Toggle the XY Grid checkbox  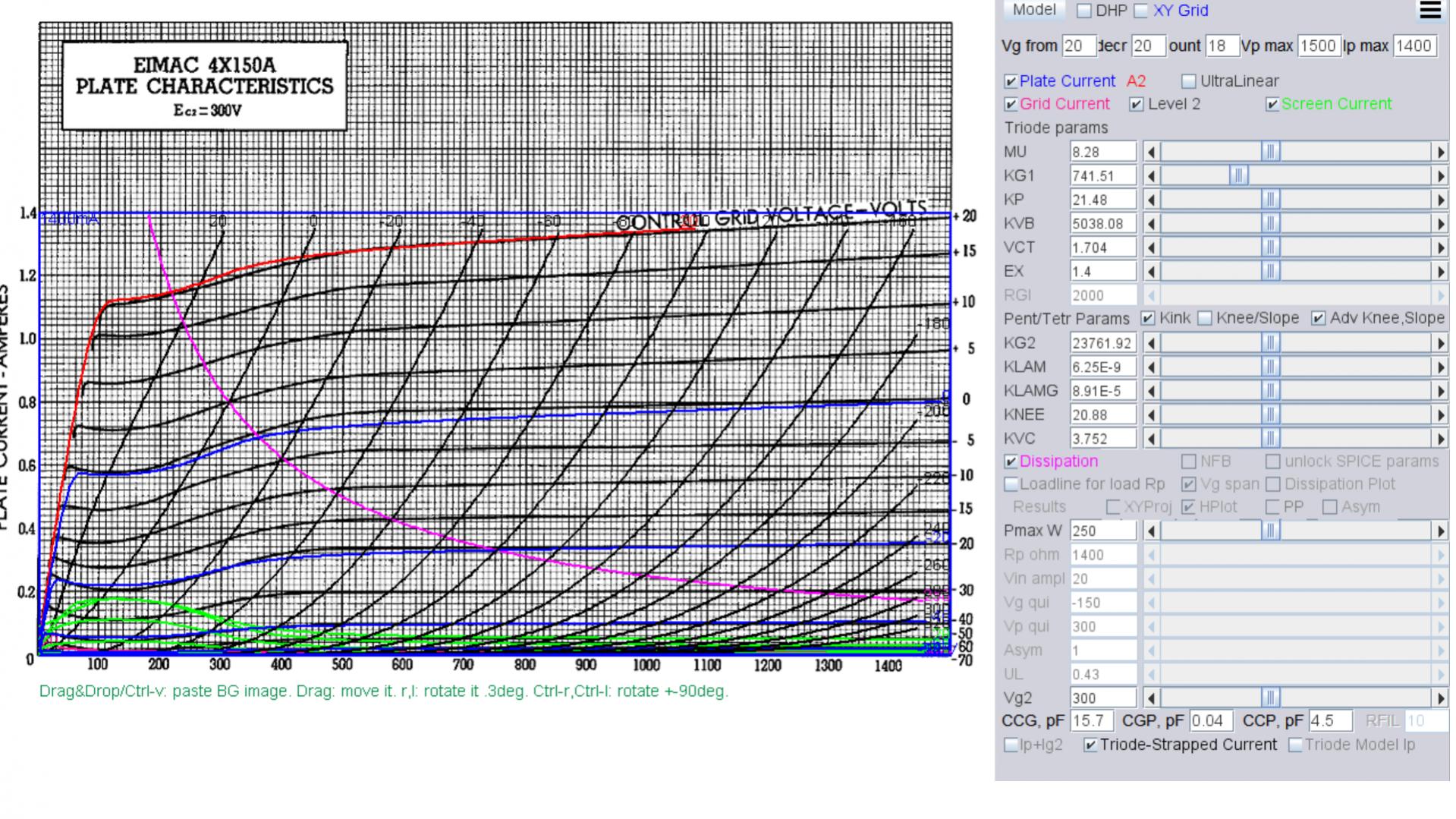[1141, 11]
